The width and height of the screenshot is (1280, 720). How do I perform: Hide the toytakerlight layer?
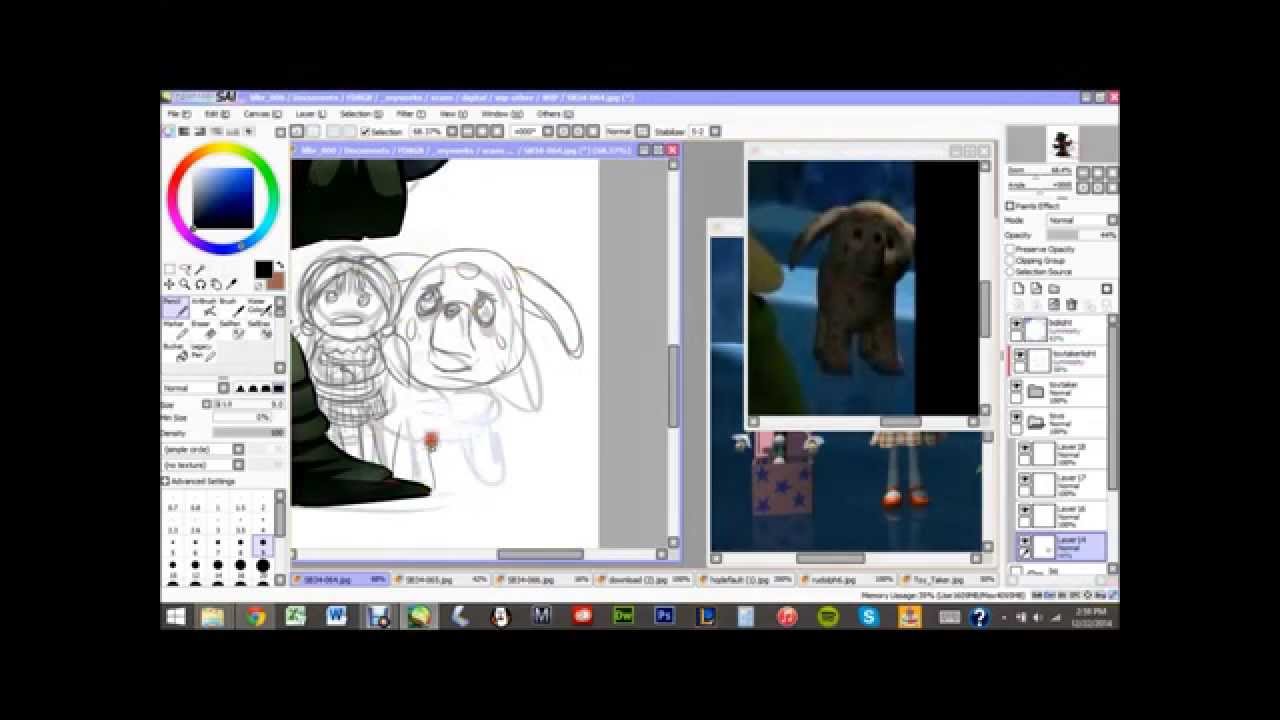(1020, 355)
